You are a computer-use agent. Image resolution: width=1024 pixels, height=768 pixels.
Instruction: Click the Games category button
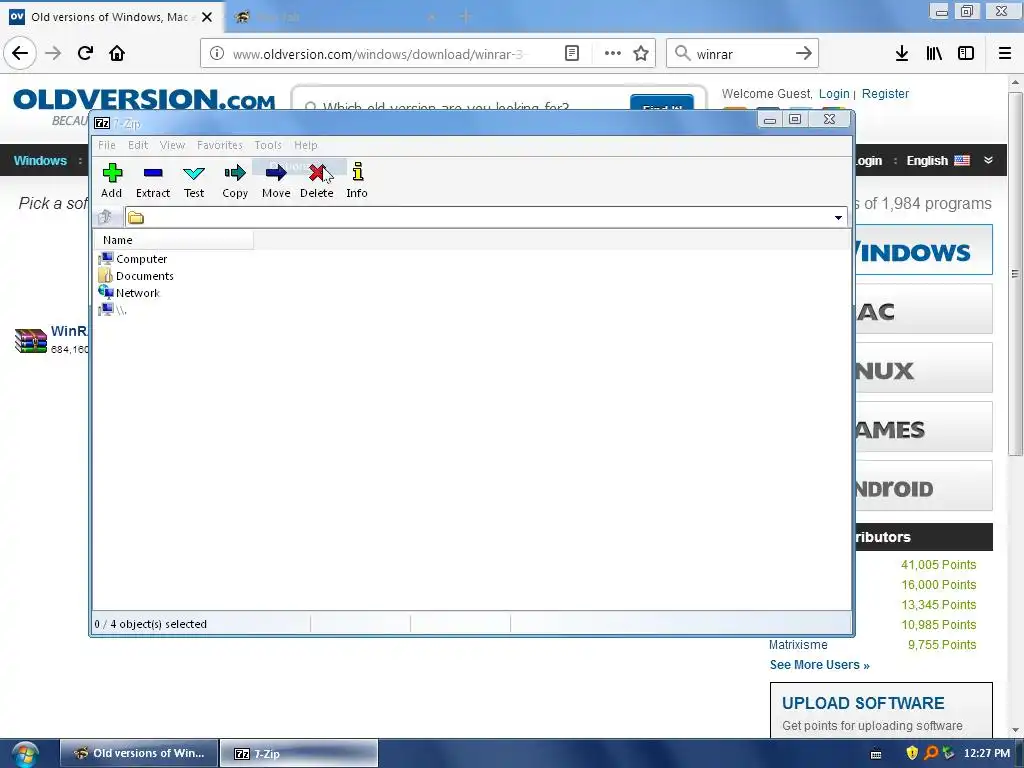[923, 427]
